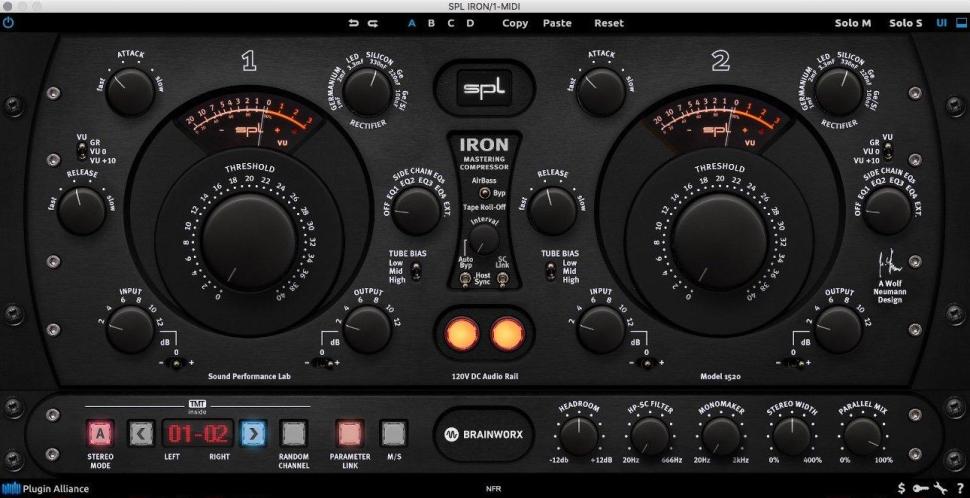Toggle channel 1 VU meter mode switch
Screen dimensions: 970x498
(x=81, y=150)
